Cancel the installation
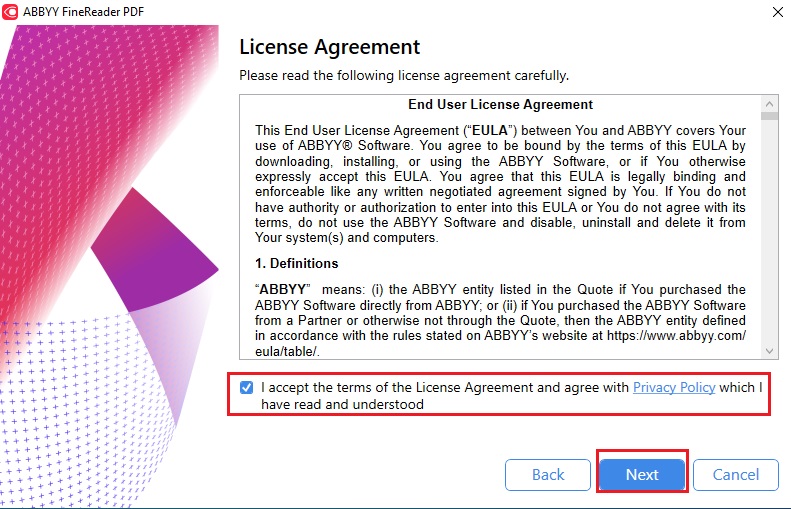The width and height of the screenshot is (791, 509). 736,474
